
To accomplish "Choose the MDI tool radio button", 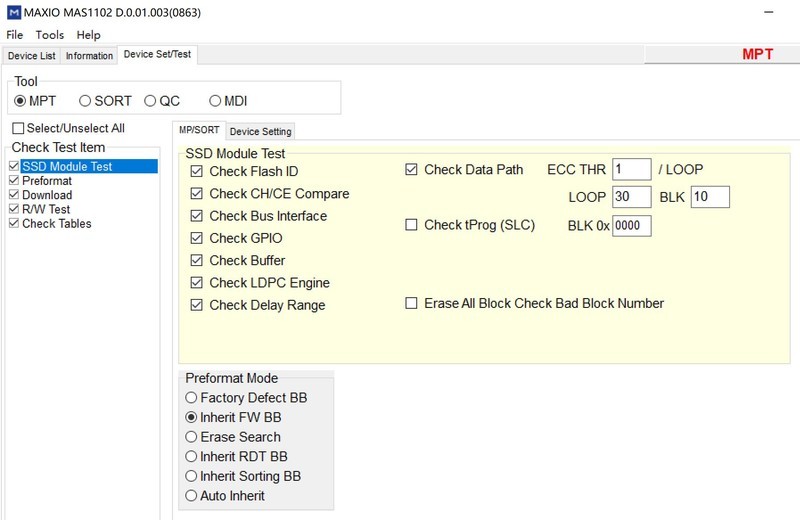I will 215,101.
